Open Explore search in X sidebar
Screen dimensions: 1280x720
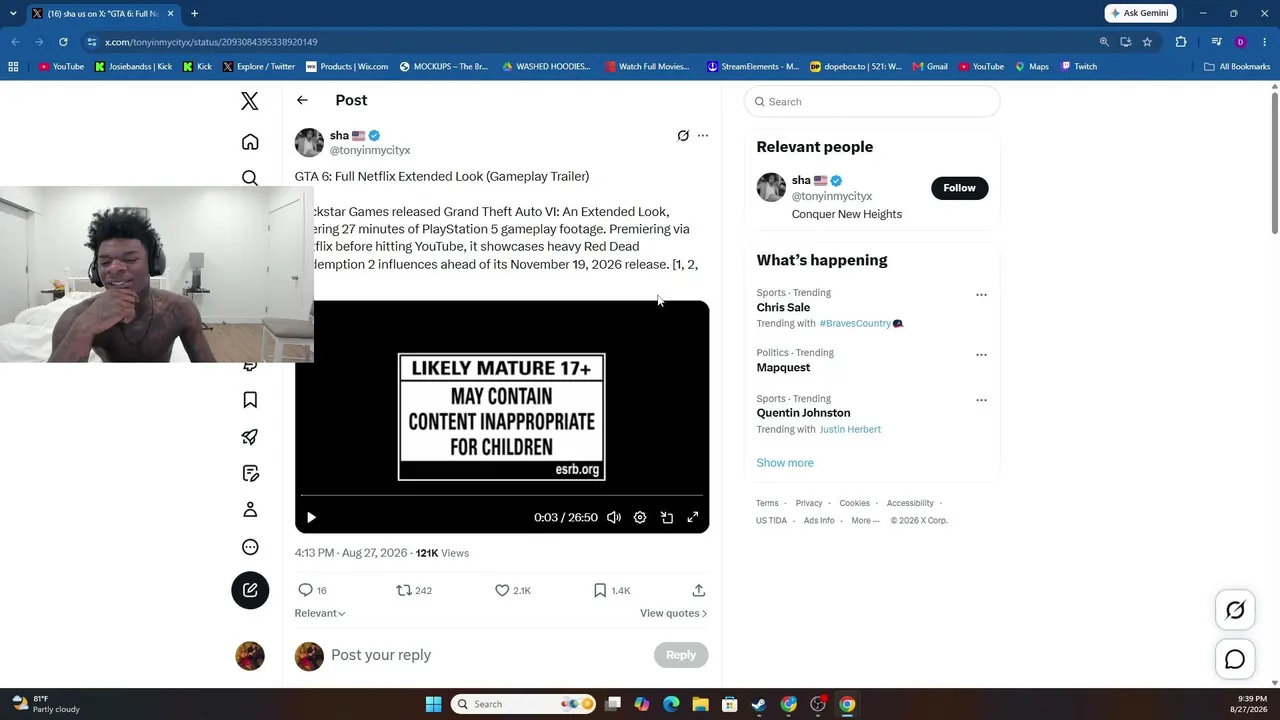pyautogui.click(x=250, y=178)
